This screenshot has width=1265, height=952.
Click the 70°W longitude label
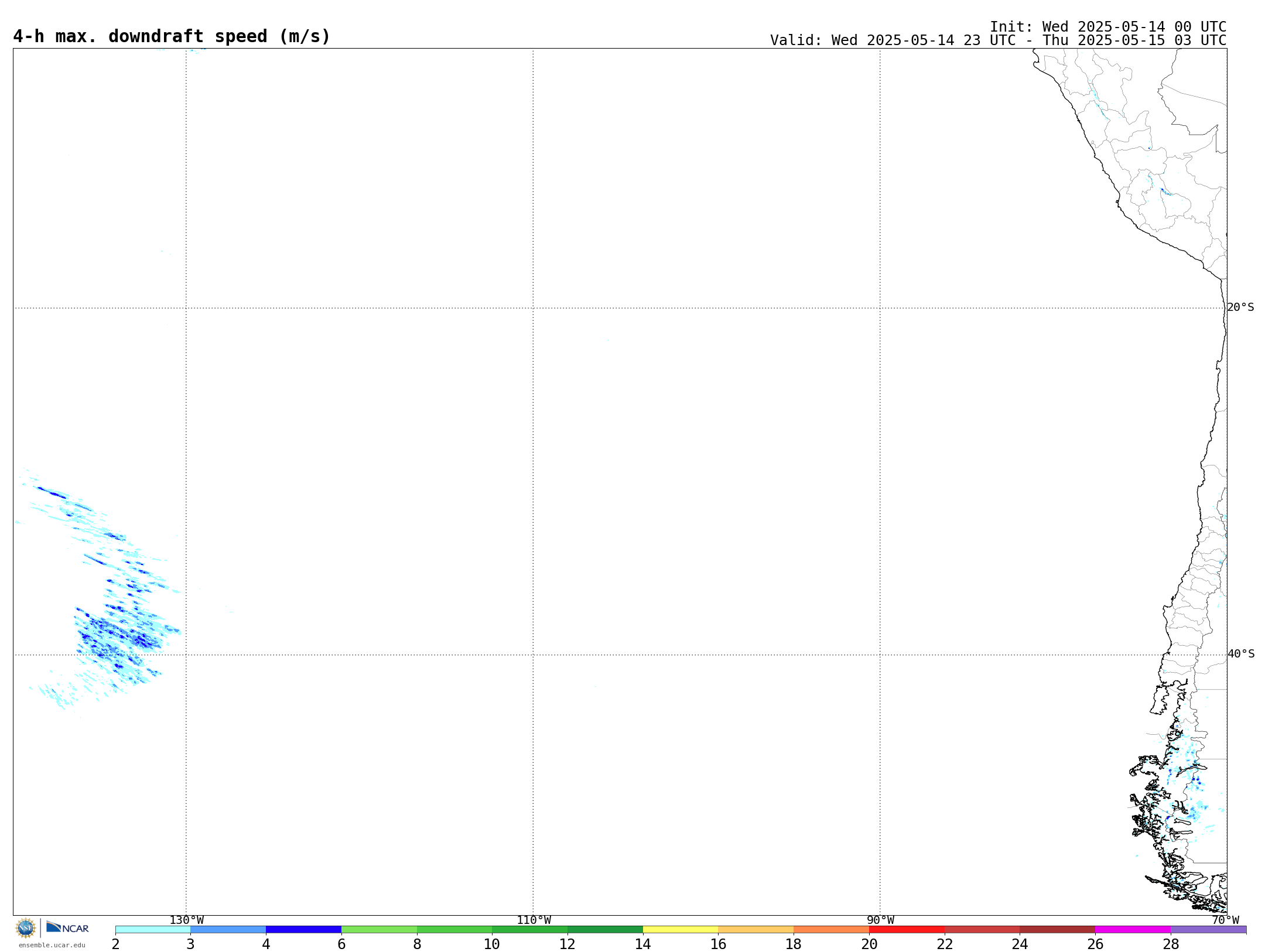click(1225, 920)
